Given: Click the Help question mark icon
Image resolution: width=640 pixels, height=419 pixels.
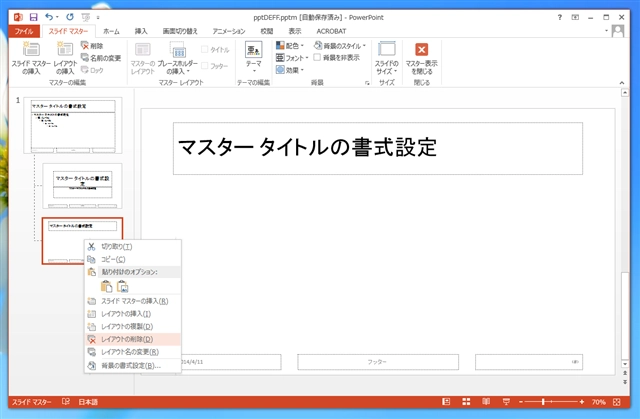Looking at the screenshot, I should coord(560,17).
